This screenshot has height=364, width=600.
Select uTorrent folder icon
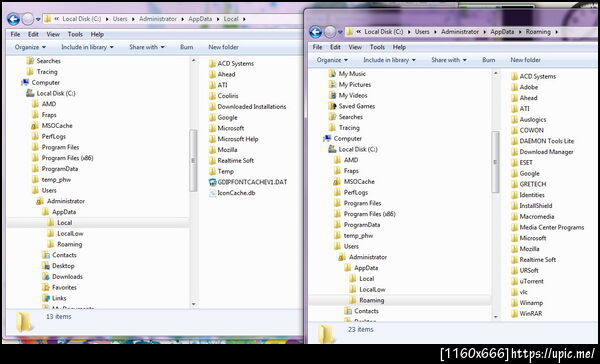pyautogui.click(x=515, y=281)
